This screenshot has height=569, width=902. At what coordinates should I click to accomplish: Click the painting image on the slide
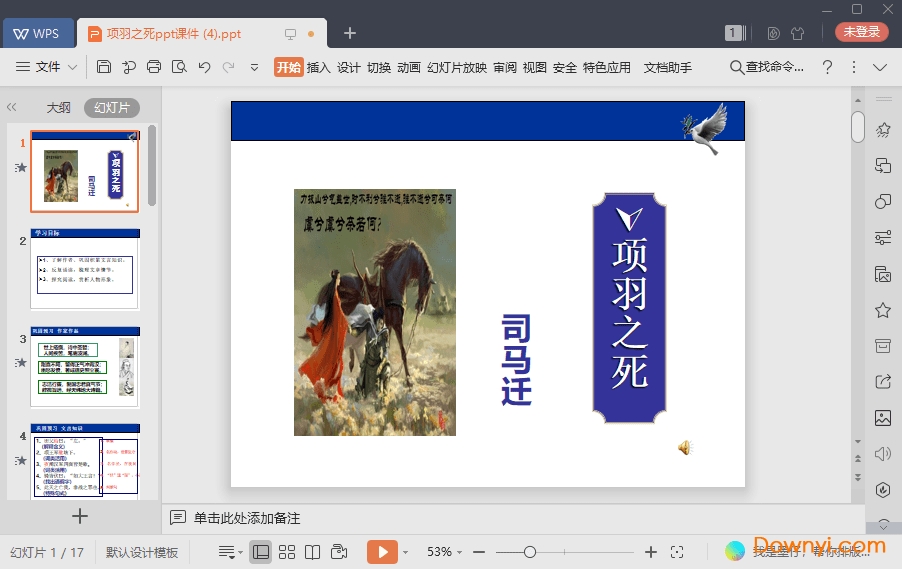tap(374, 312)
